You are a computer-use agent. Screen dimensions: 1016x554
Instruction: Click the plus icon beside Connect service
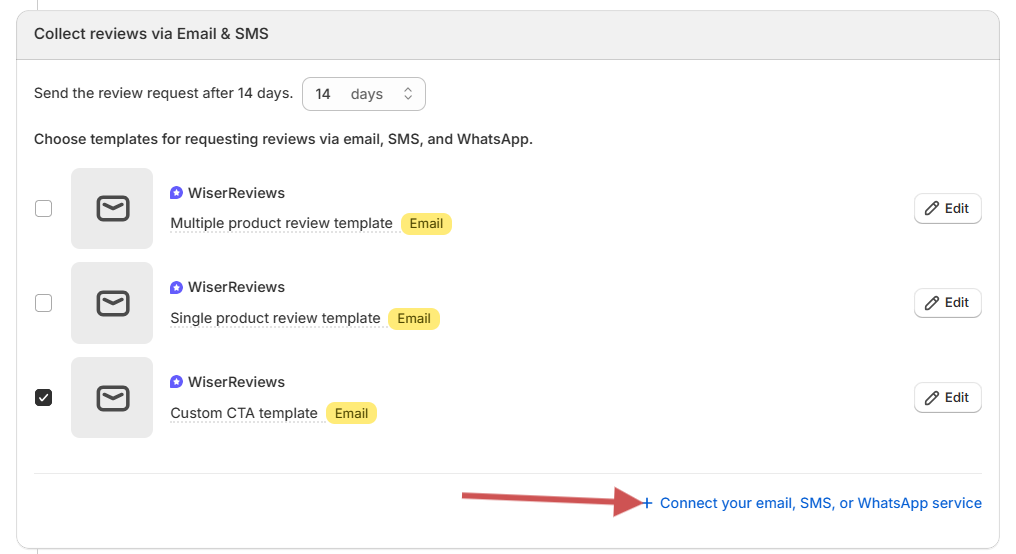[x=647, y=503]
